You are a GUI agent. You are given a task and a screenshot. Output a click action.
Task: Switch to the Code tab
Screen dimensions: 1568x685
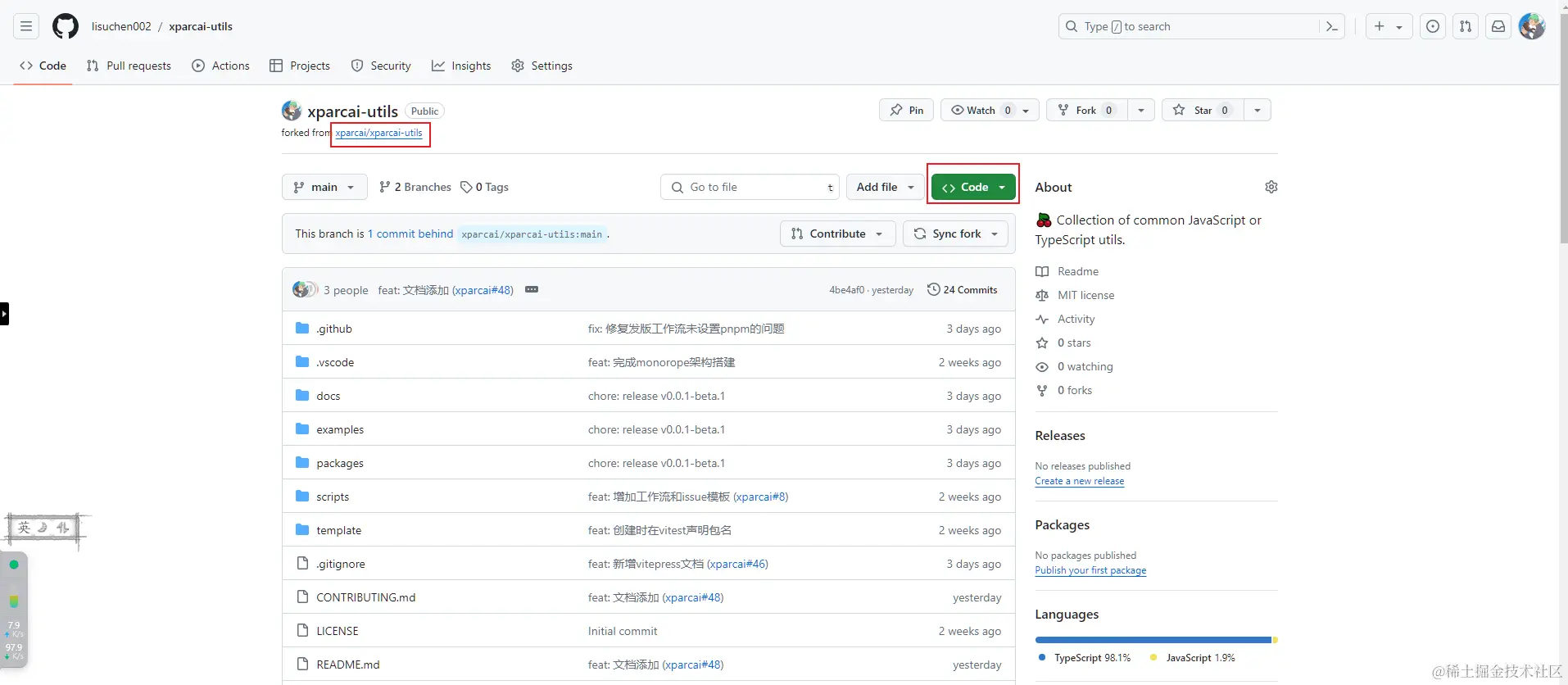[x=43, y=66]
